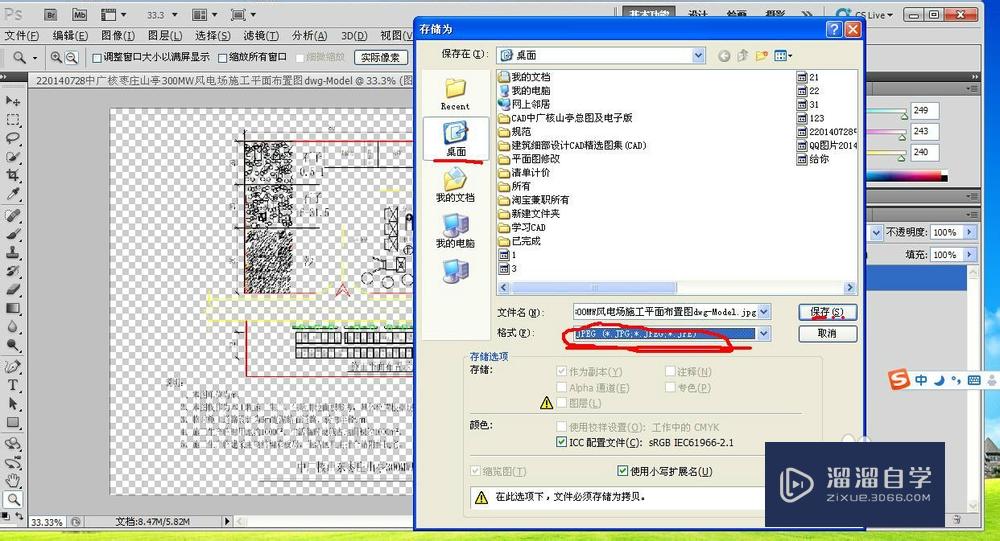Expand the 文件名 dropdown arrow
This screenshot has height=541, width=1000.
[x=763, y=312]
